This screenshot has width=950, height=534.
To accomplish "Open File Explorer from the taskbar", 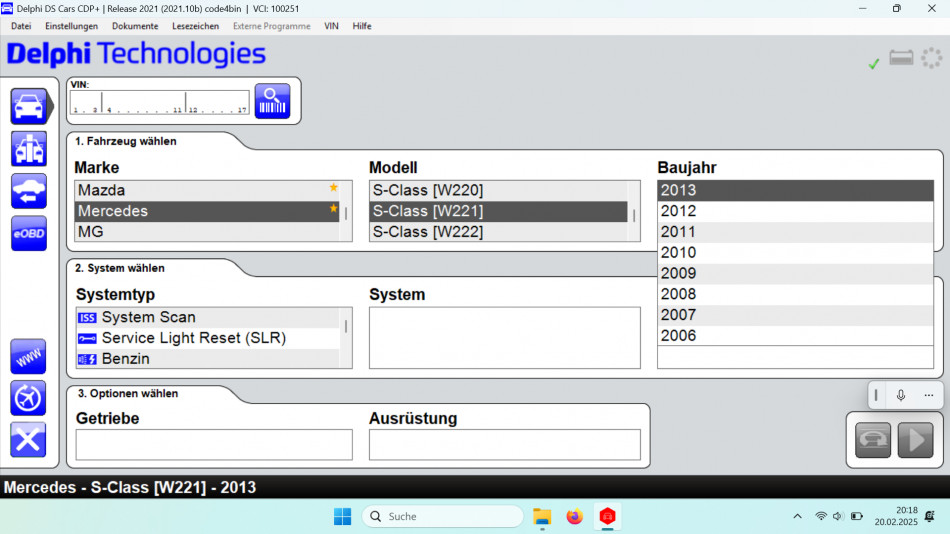I will tap(542, 516).
